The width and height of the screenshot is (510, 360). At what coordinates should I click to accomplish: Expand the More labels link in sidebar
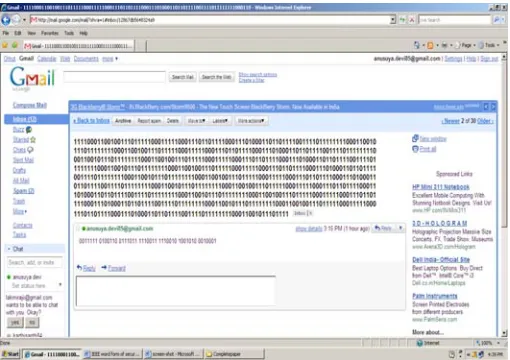point(20,211)
